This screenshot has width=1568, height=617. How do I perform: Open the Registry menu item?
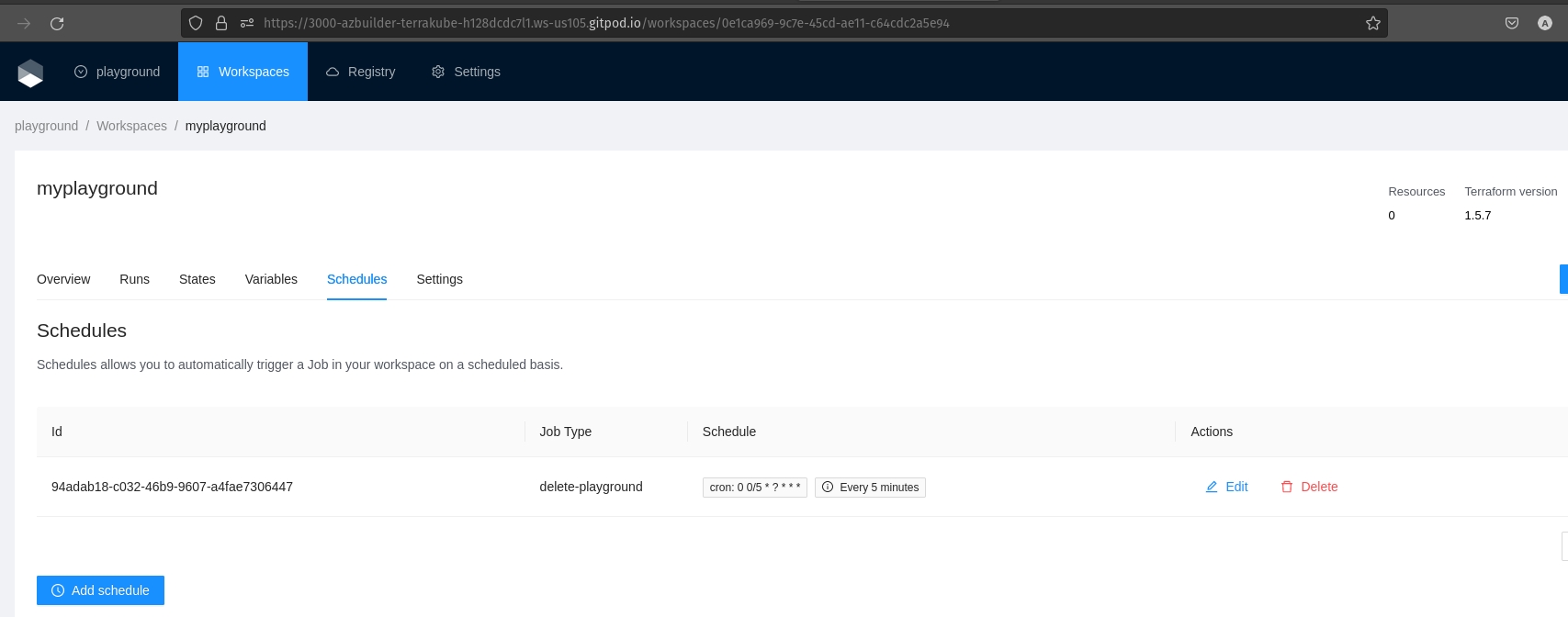click(x=361, y=72)
